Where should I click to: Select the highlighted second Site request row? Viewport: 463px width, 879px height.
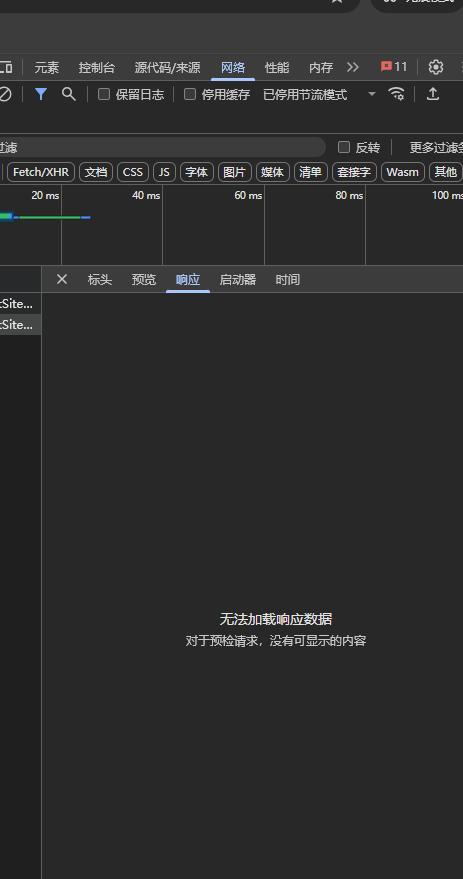[20, 325]
